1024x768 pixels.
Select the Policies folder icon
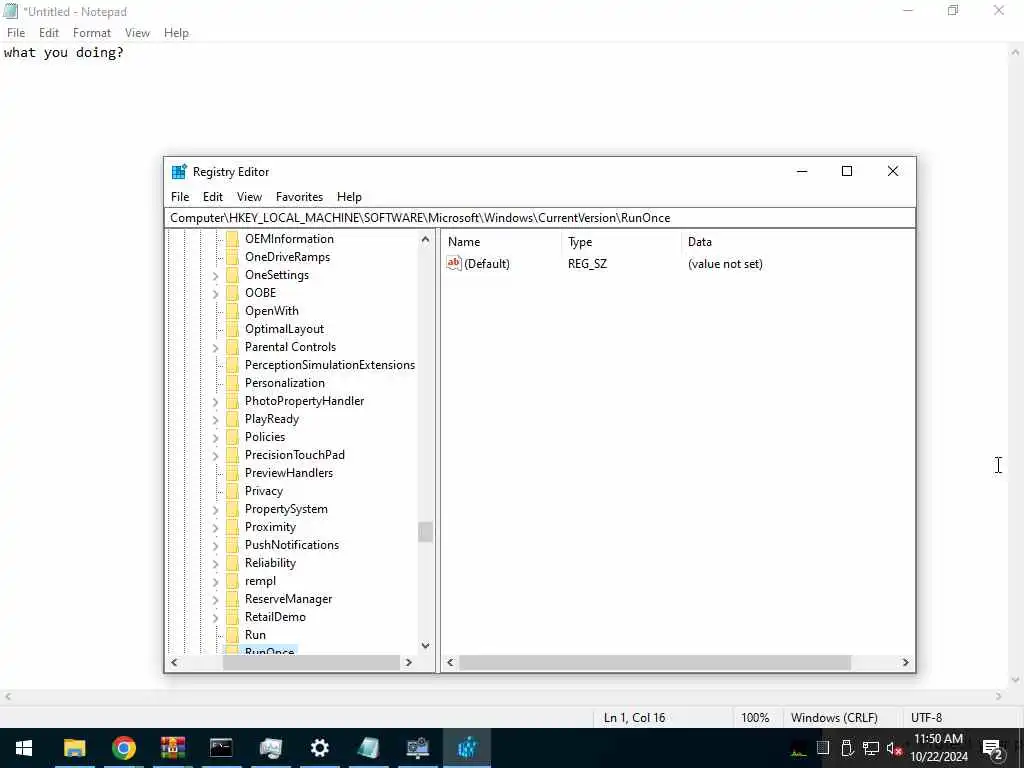(x=232, y=437)
